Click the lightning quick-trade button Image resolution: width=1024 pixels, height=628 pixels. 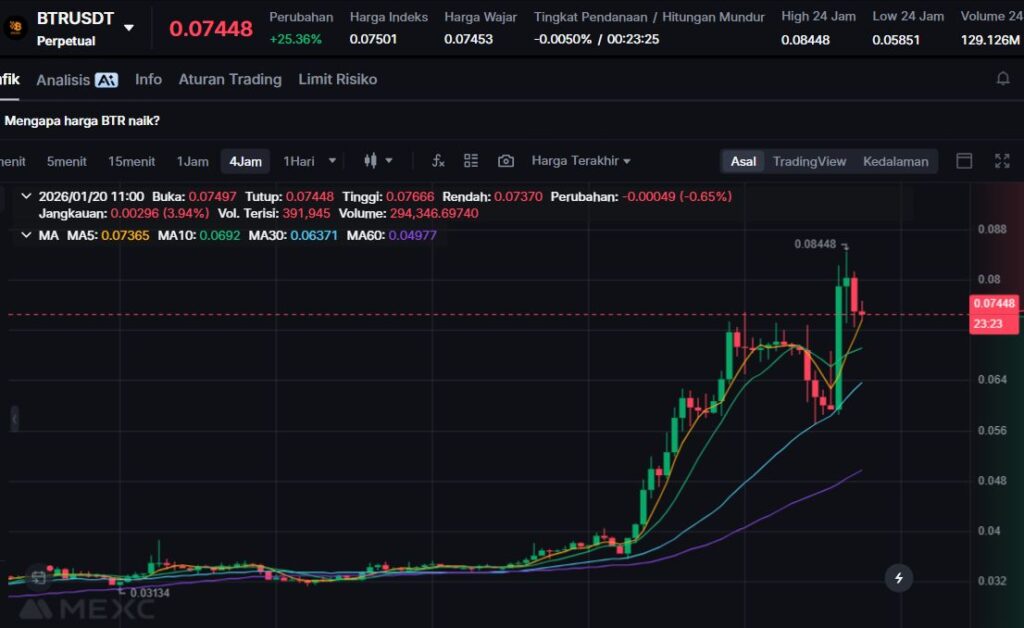pyautogui.click(x=899, y=577)
